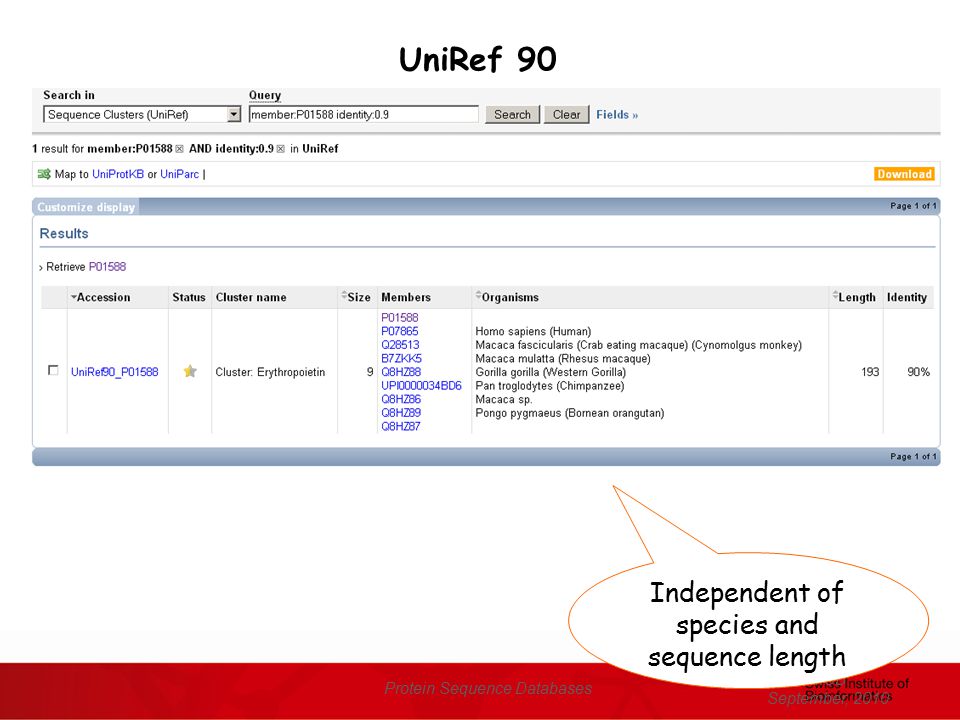The height and width of the screenshot is (720, 960).
Task: Open the Search in dropdown arrow
Action: (233, 114)
